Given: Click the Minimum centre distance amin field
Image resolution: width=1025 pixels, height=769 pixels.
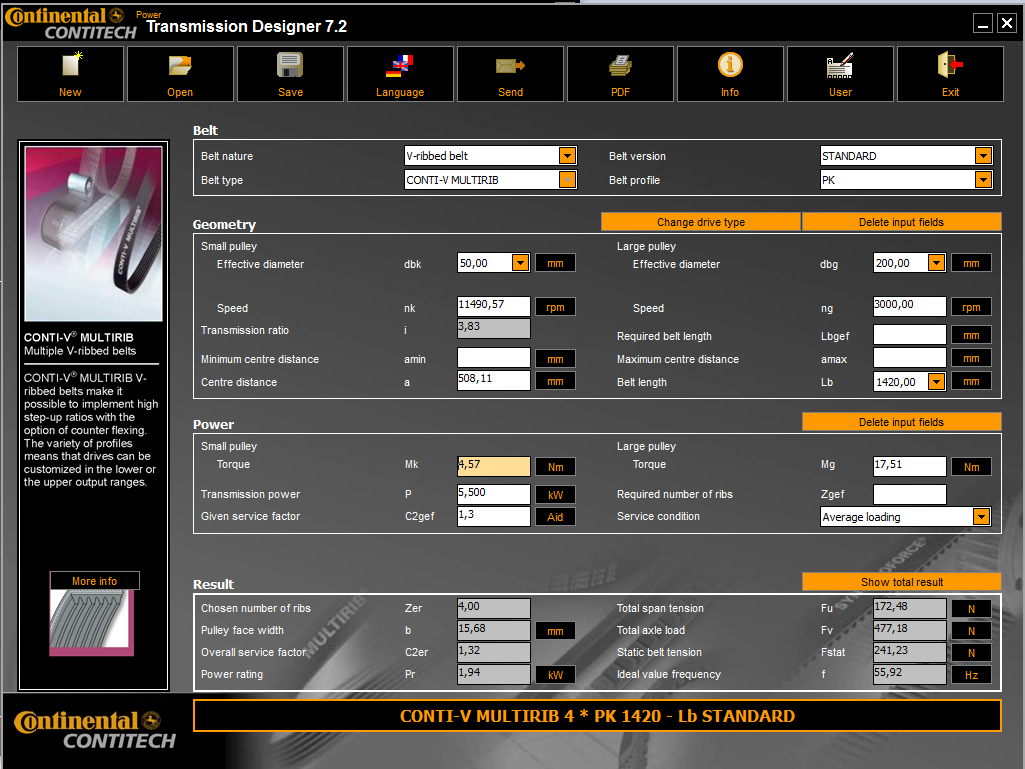Looking at the screenshot, I should [x=494, y=358].
